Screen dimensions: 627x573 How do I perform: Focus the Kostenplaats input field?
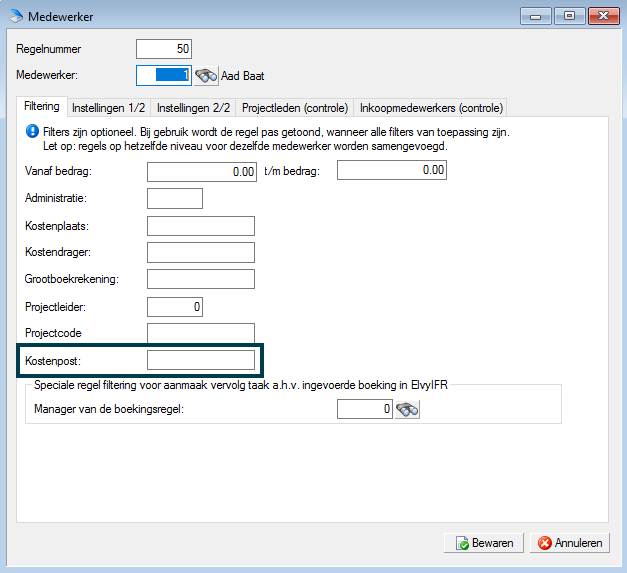coord(201,226)
